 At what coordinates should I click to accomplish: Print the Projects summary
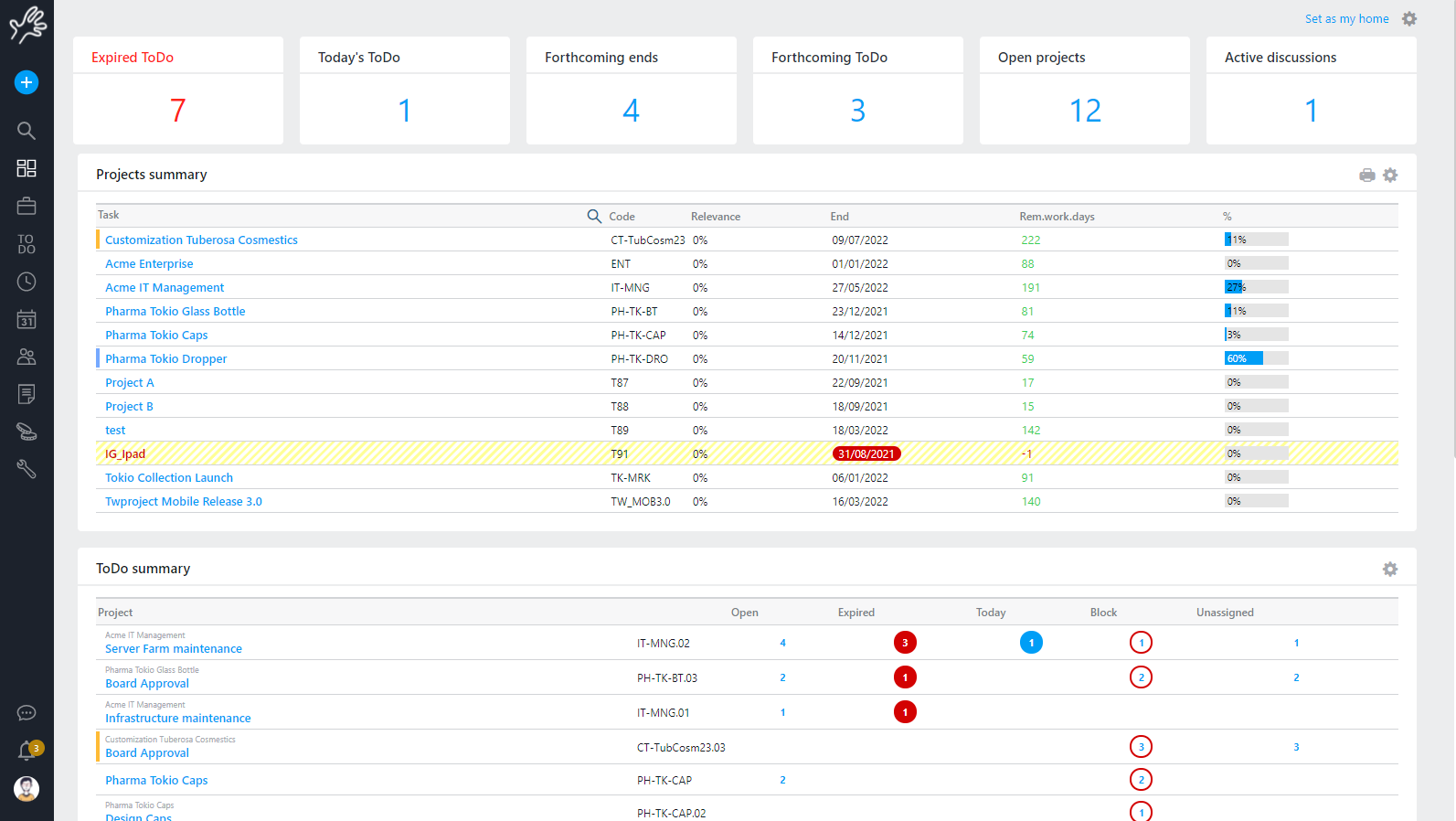[x=1367, y=176]
